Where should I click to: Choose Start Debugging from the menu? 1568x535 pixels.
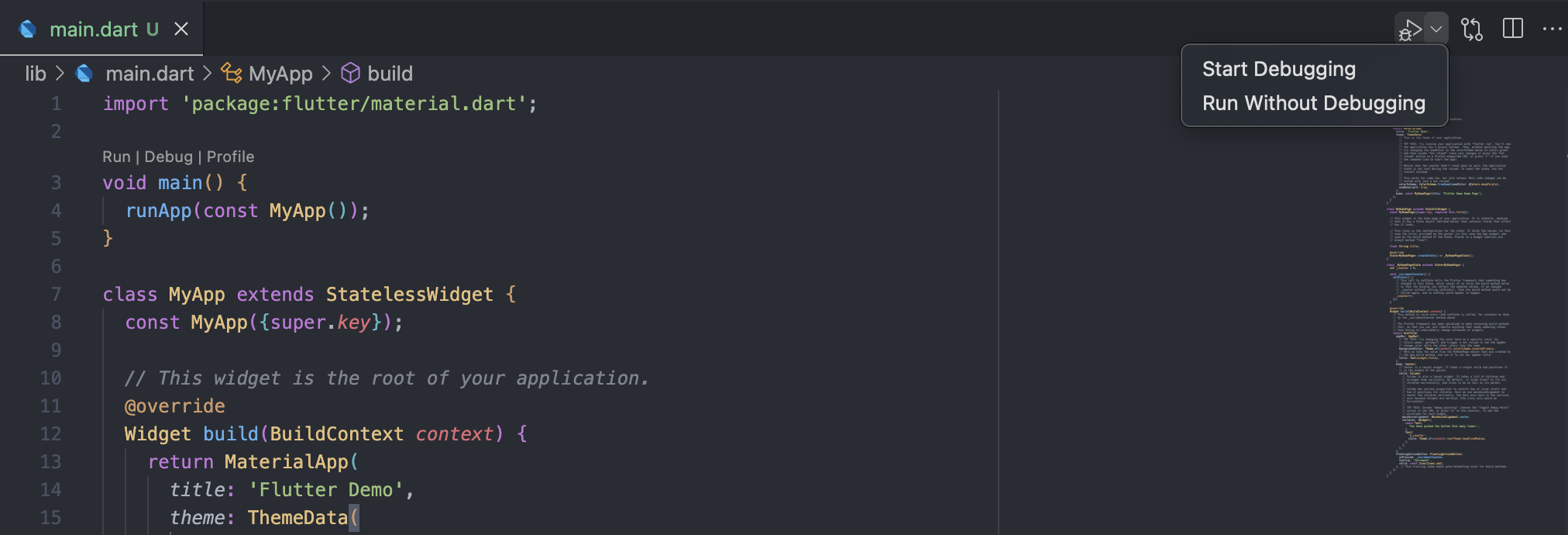[x=1278, y=69]
